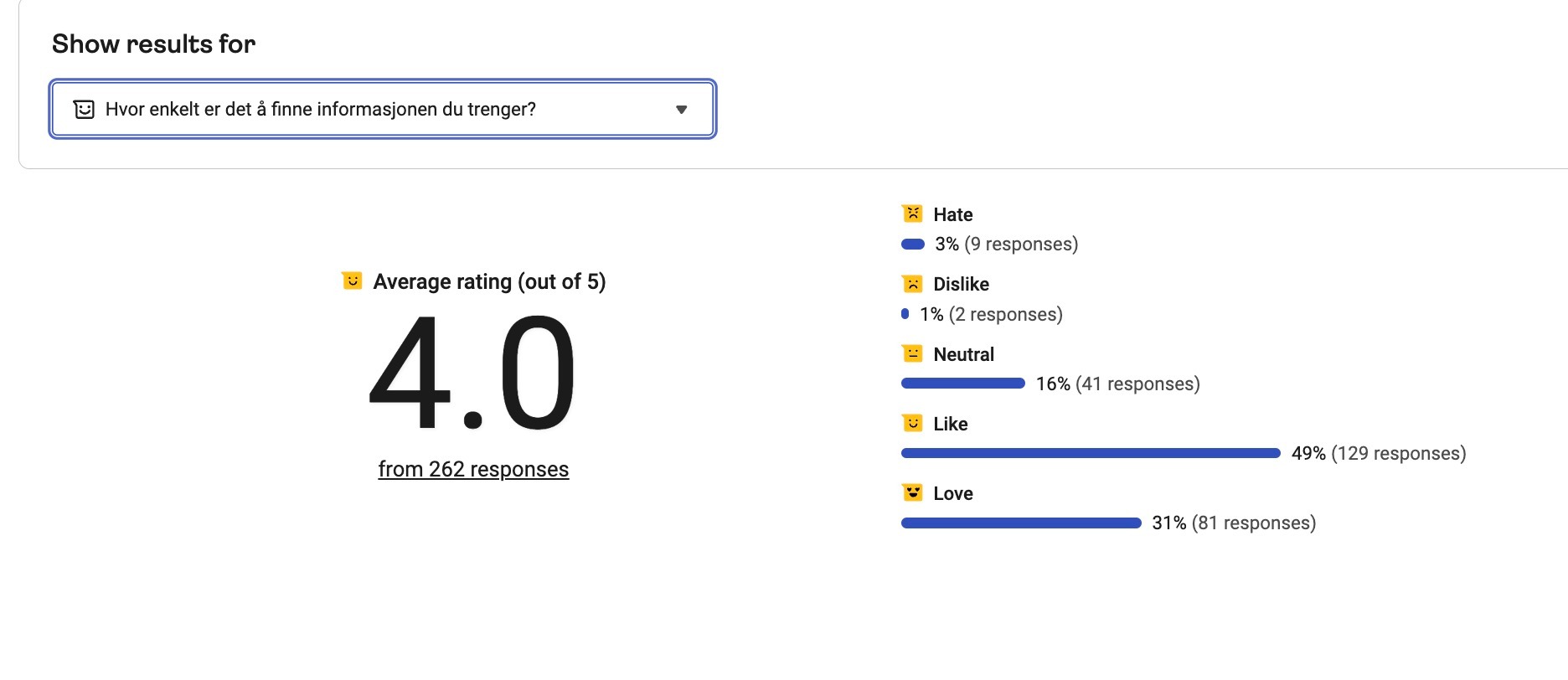Click the Dislike frowning face icon
This screenshot has width=1568, height=680.
click(x=912, y=284)
